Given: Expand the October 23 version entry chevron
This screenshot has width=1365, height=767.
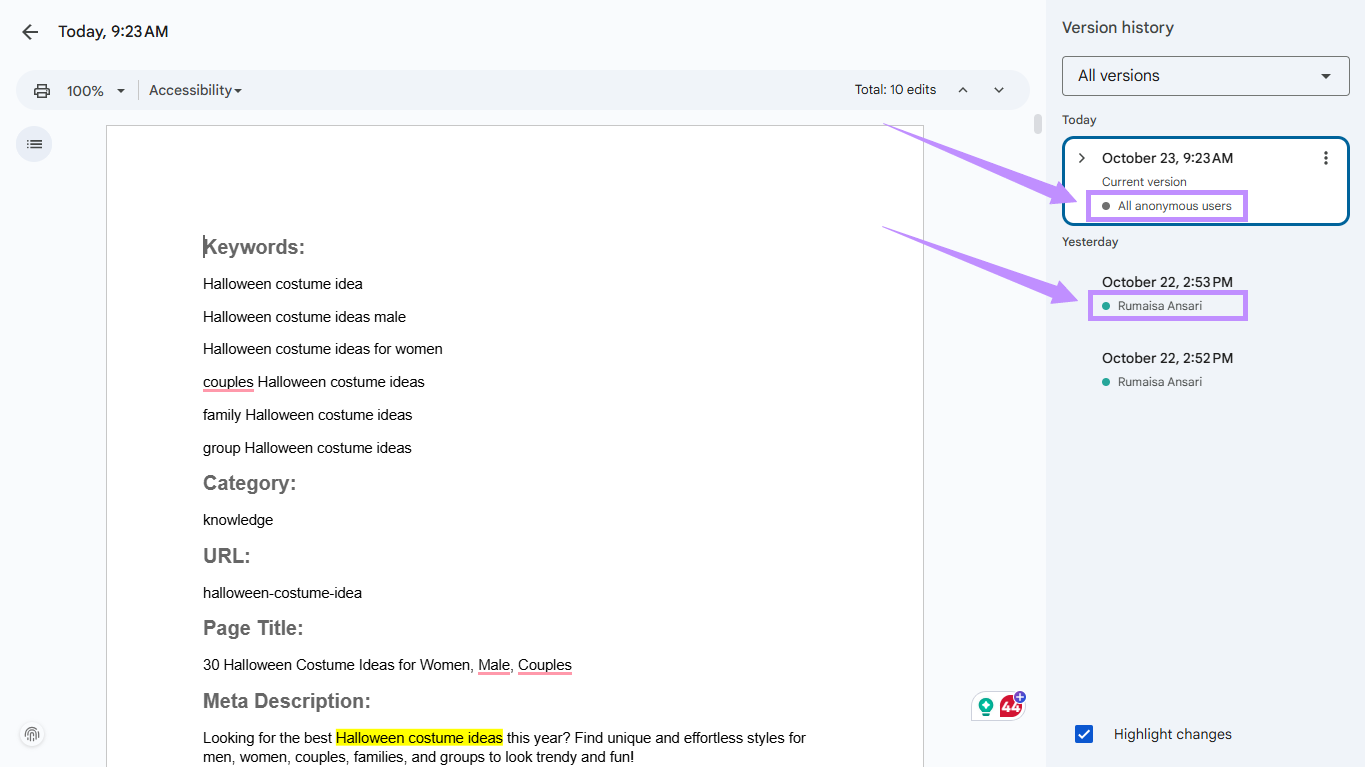Looking at the screenshot, I should [1080, 157].
